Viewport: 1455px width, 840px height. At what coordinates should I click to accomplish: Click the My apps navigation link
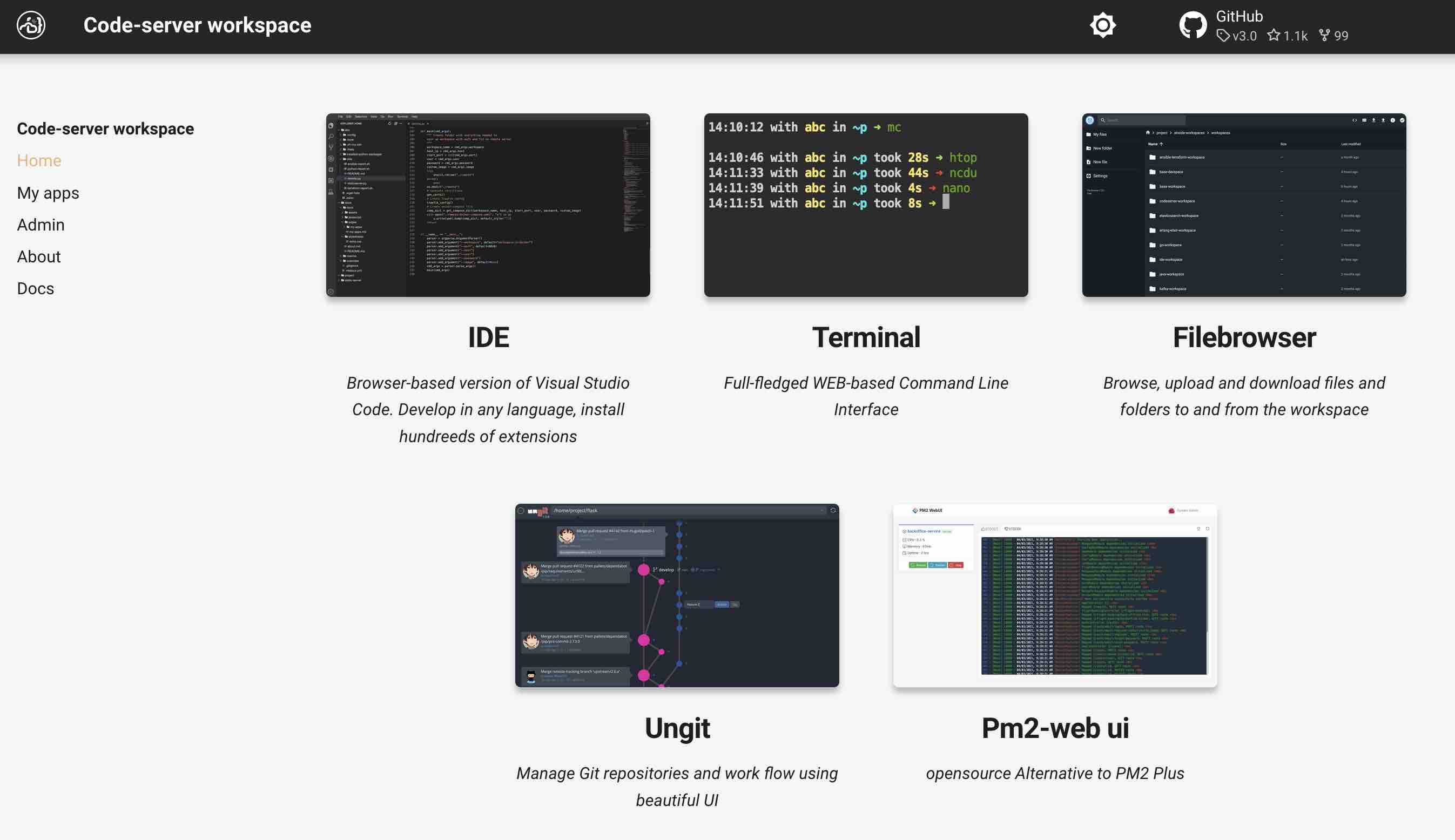coord(48,193)
